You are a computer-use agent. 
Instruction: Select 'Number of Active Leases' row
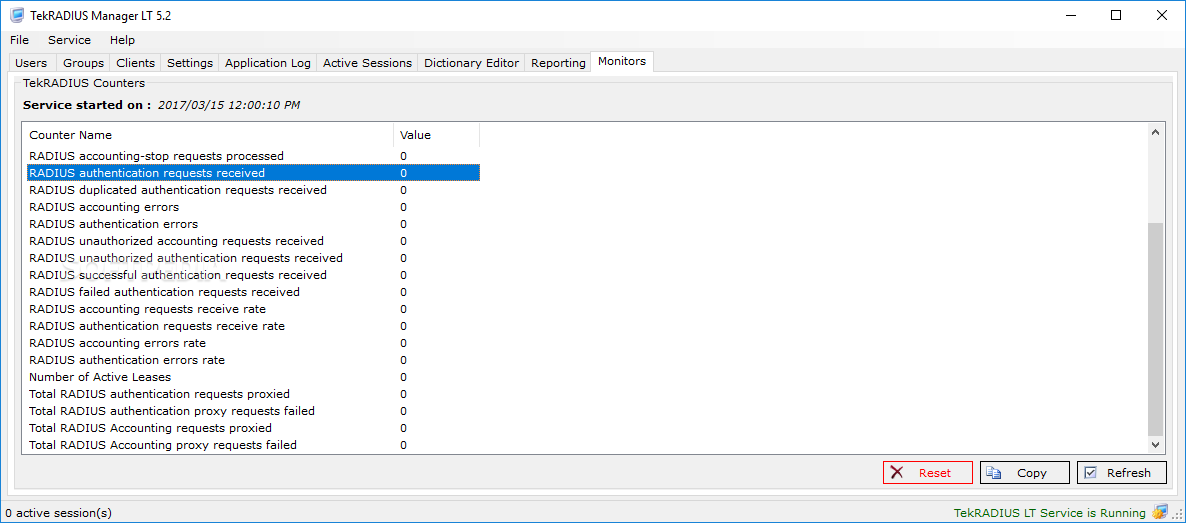coord(253,377)
